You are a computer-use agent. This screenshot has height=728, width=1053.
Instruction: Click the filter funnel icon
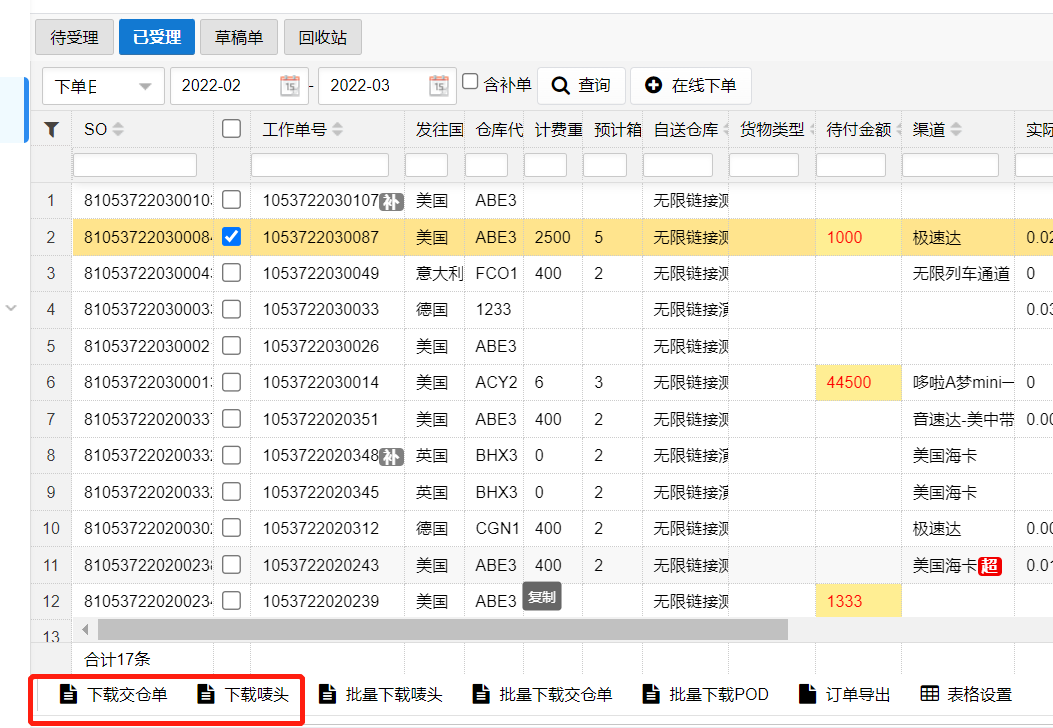coord(52,129)
